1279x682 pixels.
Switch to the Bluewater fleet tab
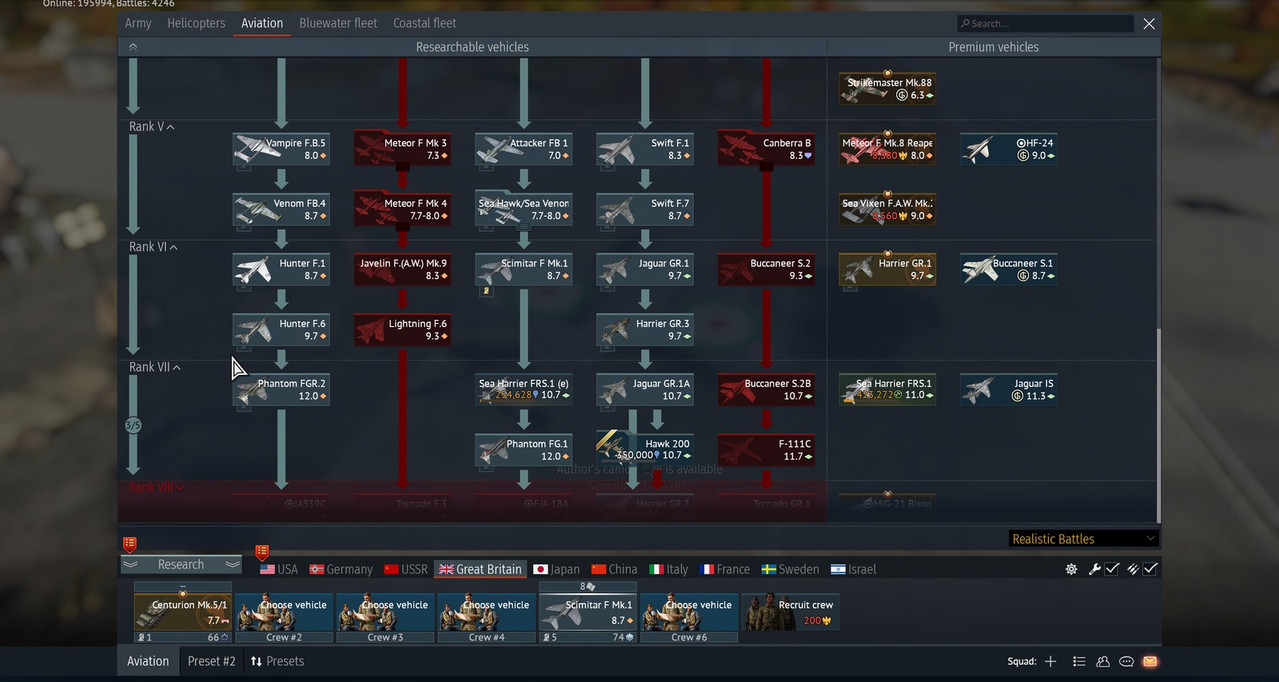point(338,23)
